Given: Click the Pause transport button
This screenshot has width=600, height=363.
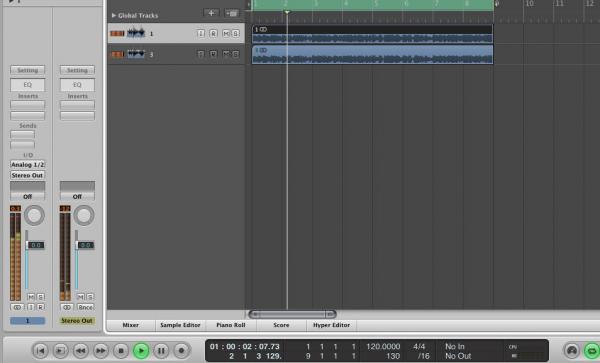Looking at the screenshot, I should click(161, 350).
